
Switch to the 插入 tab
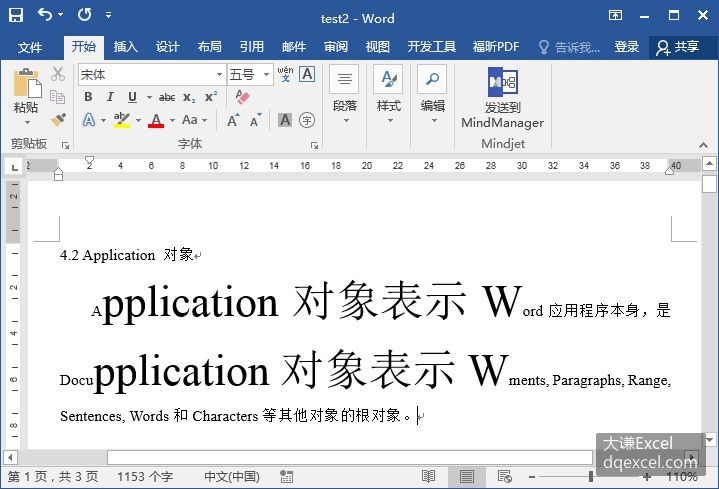click(125, 47)
